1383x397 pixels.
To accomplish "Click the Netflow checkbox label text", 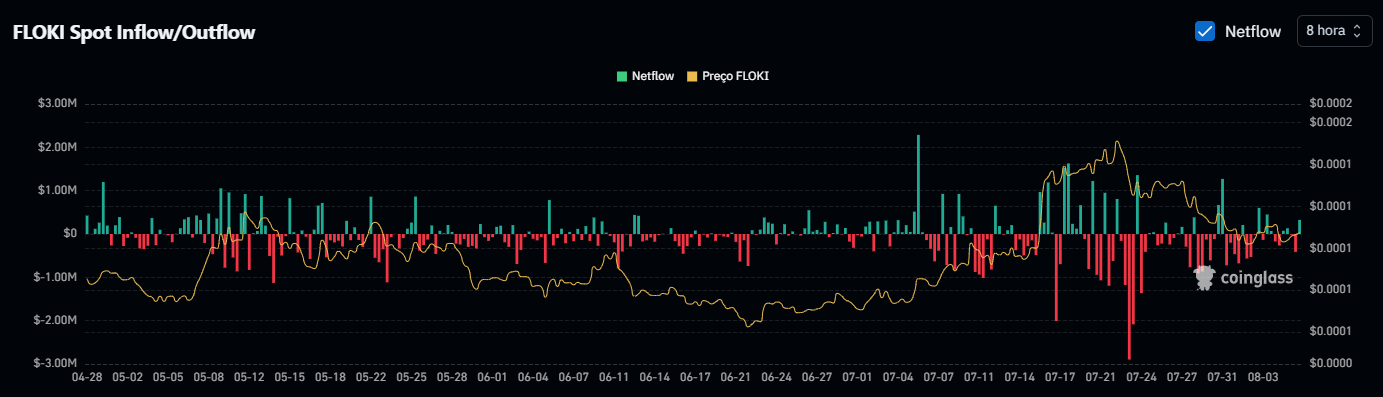I will click(x=1253, y=31).
